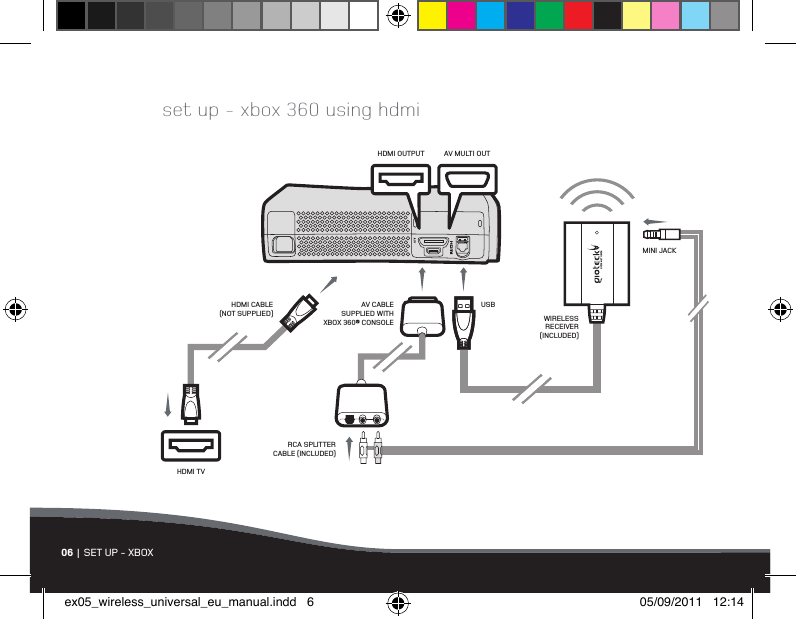This screenshot has width=796, height=619.
Task: Click the 'HDMI OUTPUT' label
Action: (401, 153)
